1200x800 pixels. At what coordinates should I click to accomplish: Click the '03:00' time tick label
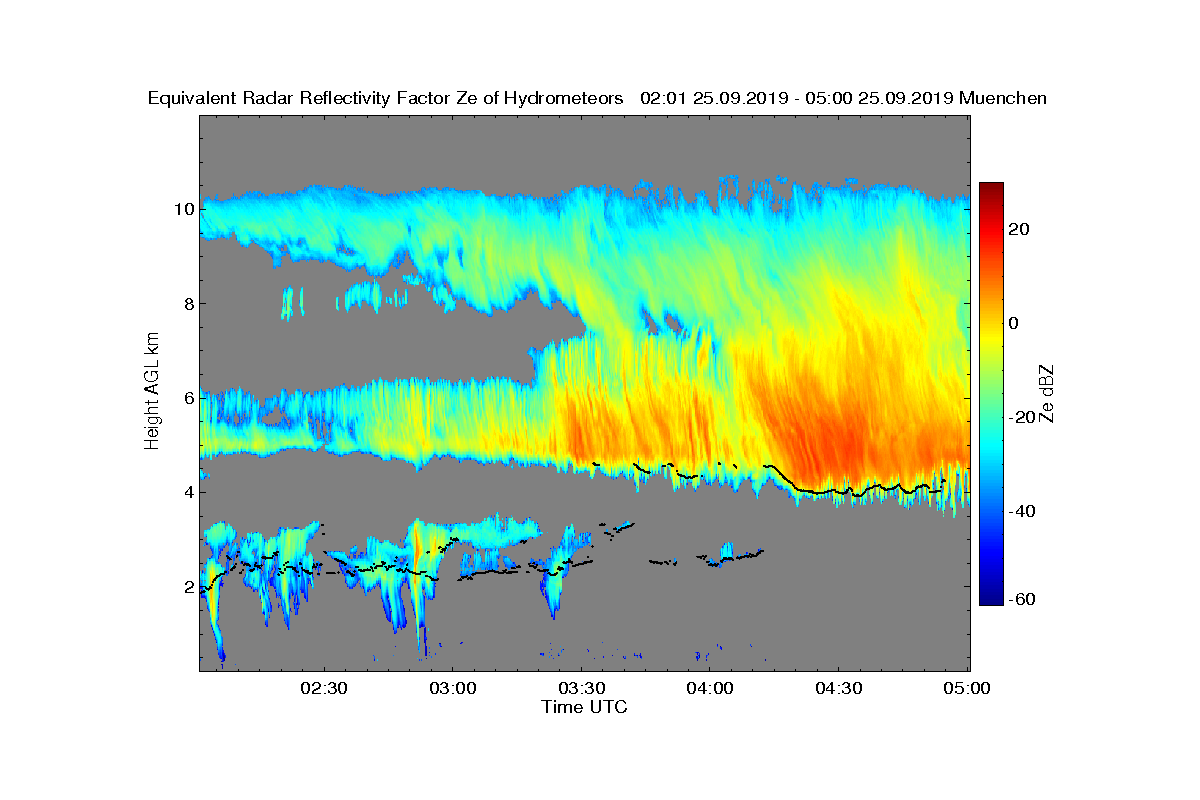pos(452,688)
